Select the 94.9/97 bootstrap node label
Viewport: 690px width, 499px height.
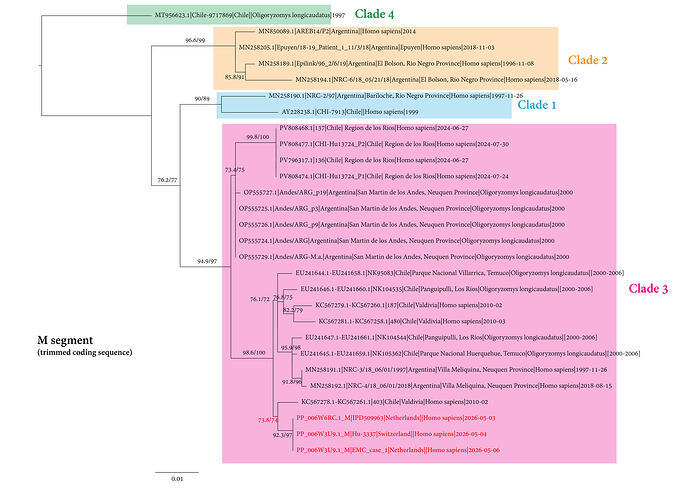coord(207,261)
